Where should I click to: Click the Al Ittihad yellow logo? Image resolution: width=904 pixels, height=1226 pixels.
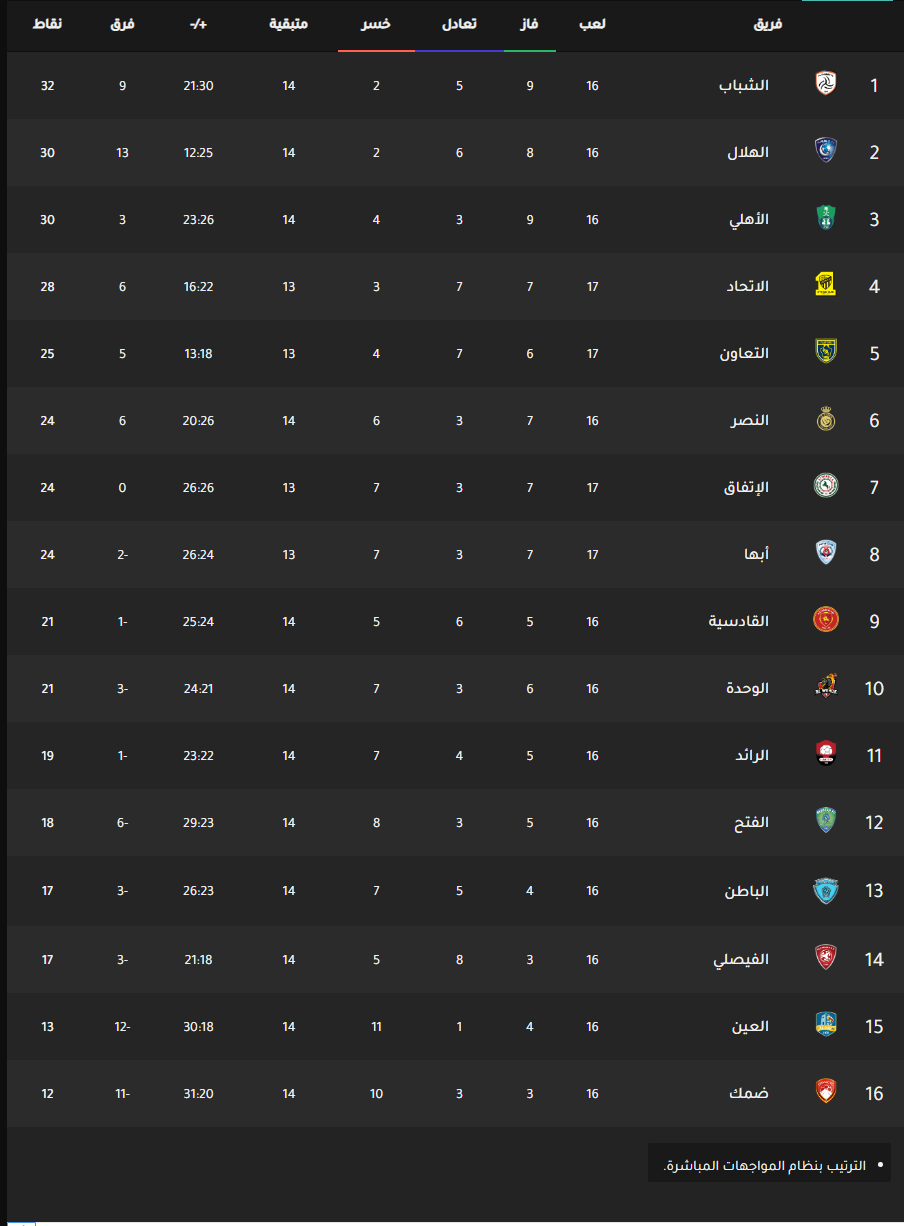click(x=825, y=286)
